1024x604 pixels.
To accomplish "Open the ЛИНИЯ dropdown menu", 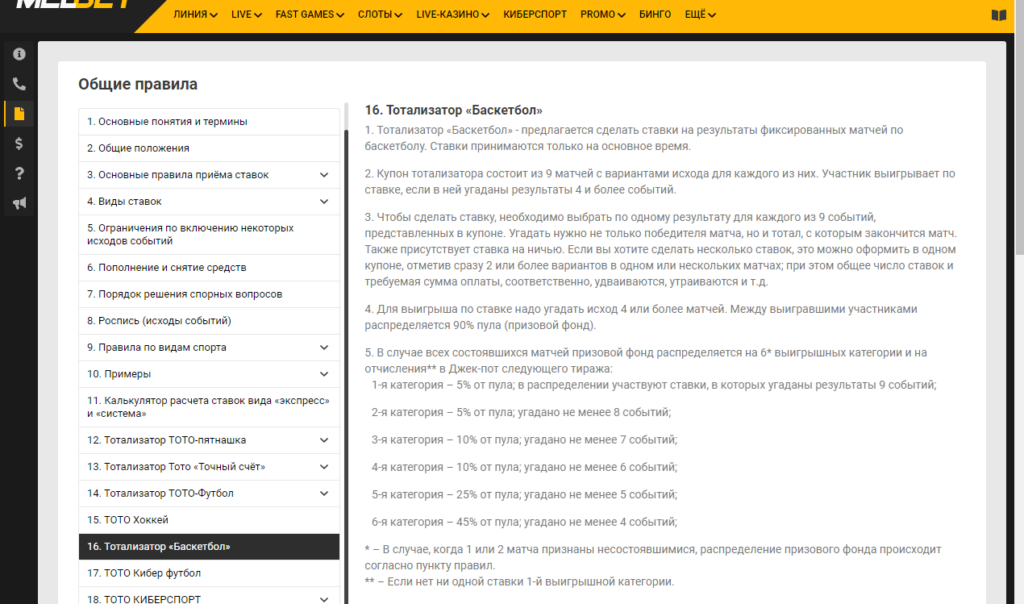I will click(x=195, y=14).
